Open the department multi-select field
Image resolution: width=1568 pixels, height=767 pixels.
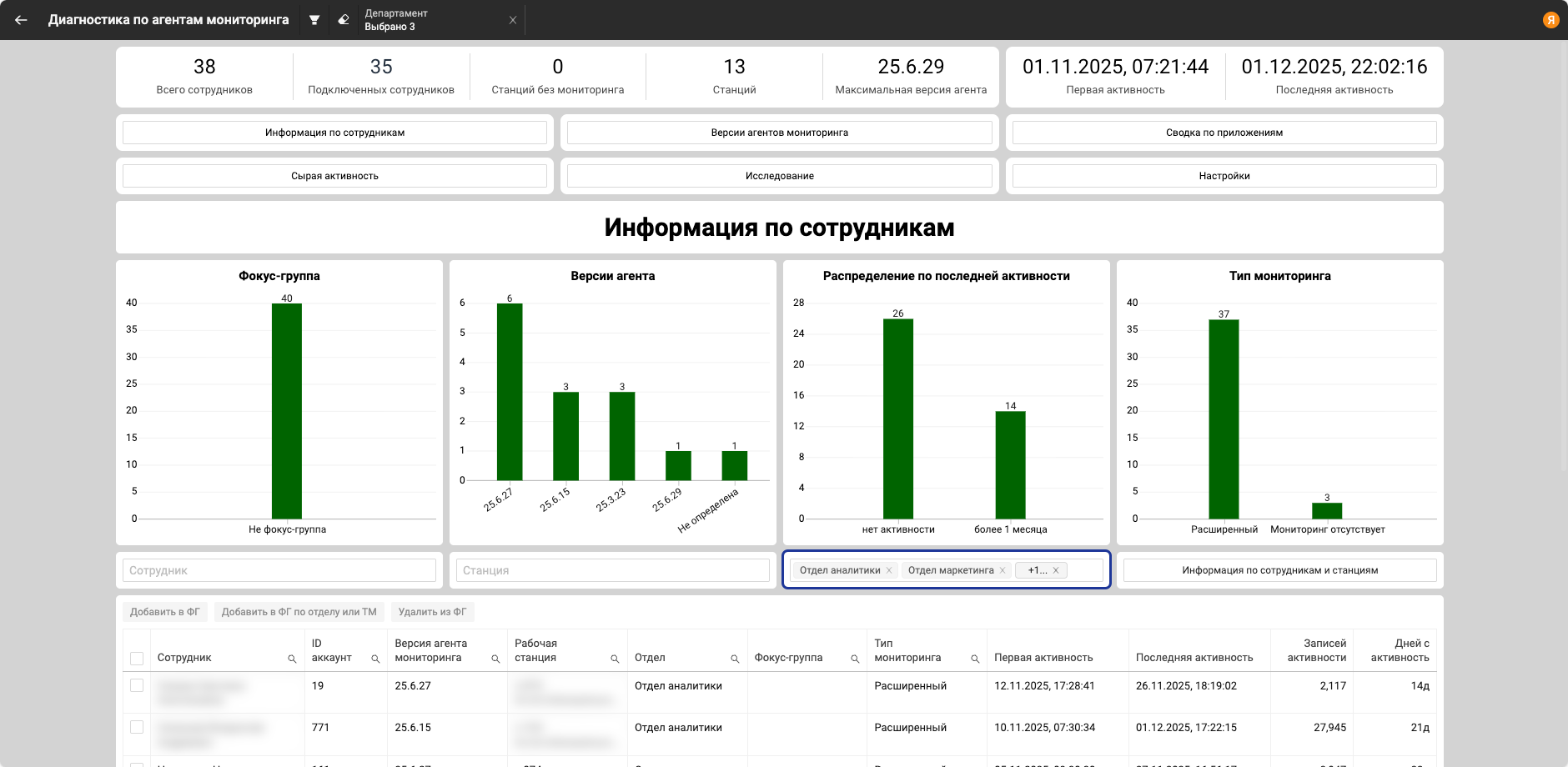[947, 570]
